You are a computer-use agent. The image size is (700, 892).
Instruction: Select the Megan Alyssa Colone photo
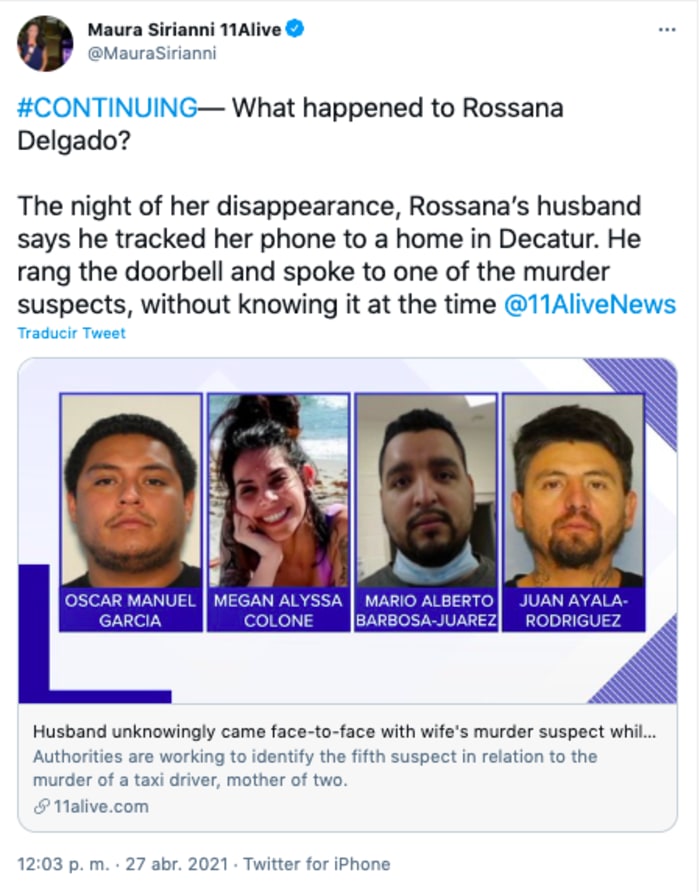click(278, 491)
